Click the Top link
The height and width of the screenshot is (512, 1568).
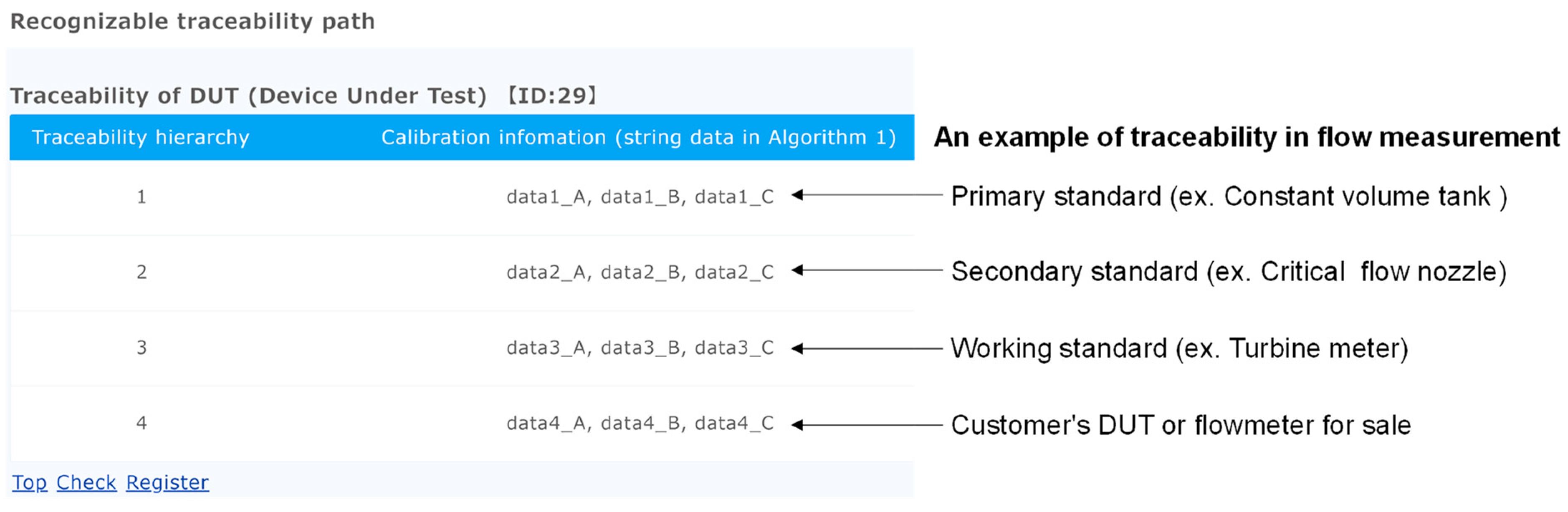29,482
